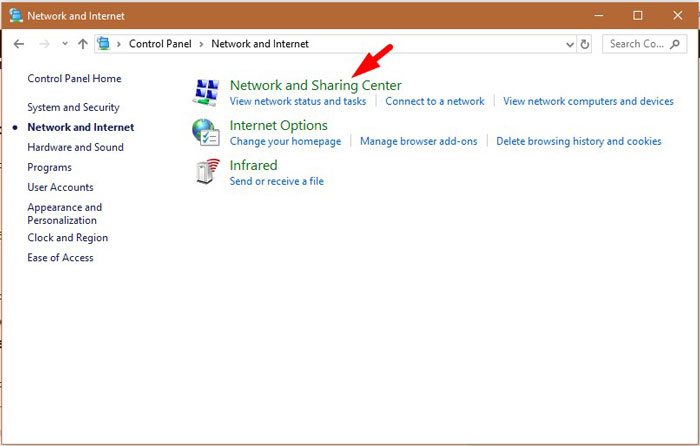This screenshot has width=700, height=446.
Task: Maximize the Network and Internet window
Action: pos(638,16)
